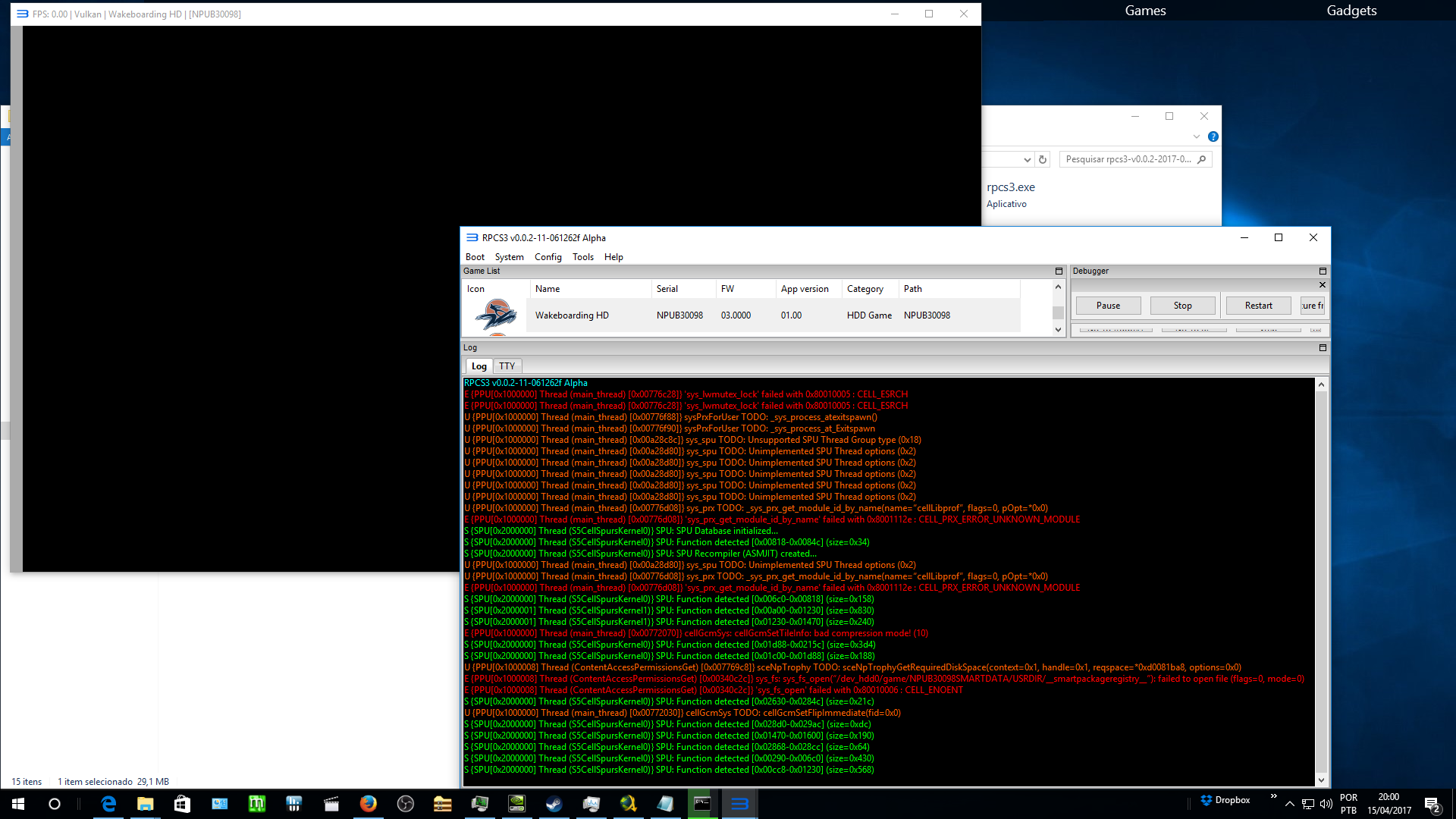Screen dimensions: 1456x819
Task: Click the help question mark icon
Action: coord(1213,136)
